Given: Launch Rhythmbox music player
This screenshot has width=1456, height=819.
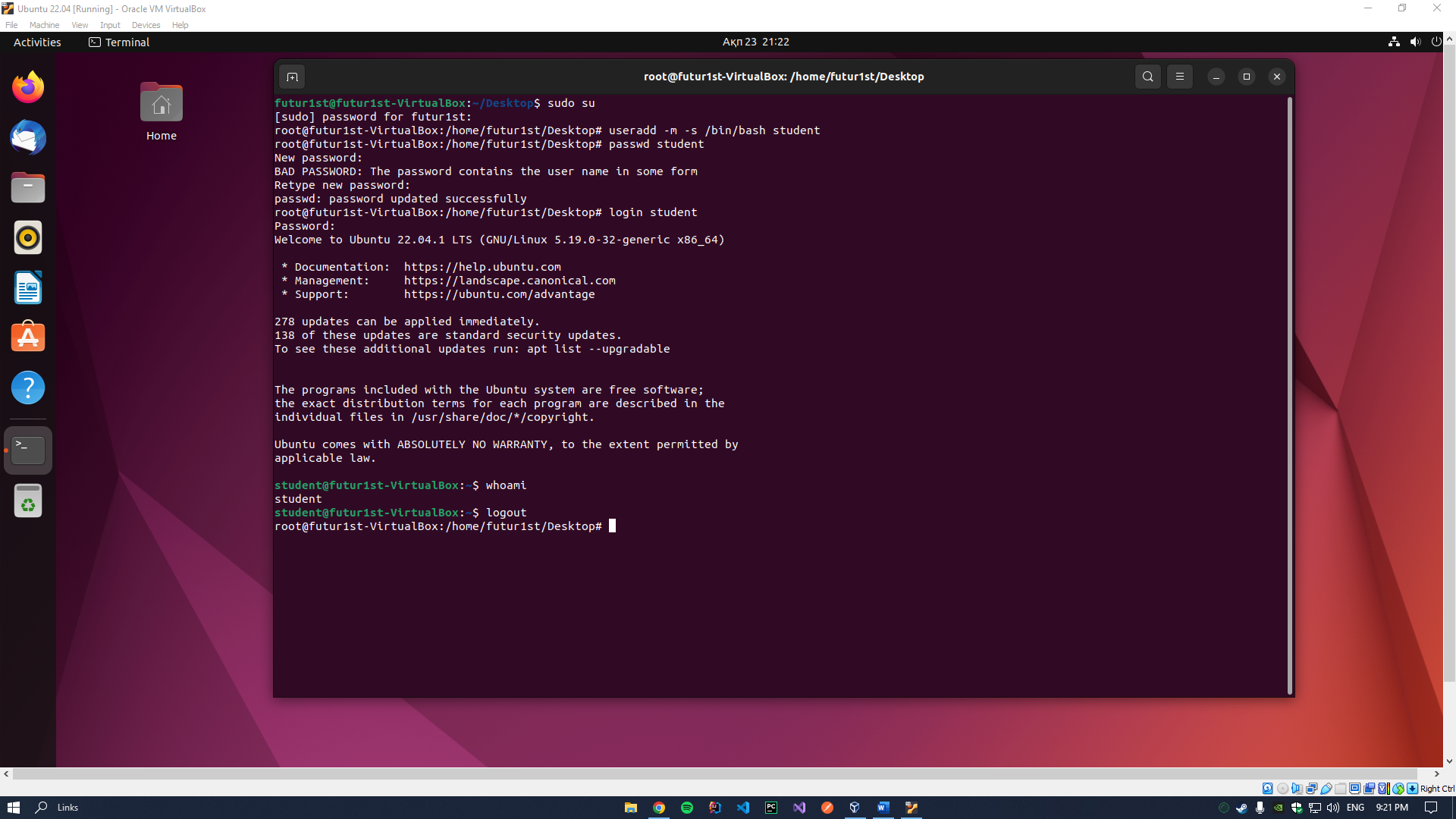Looking at the screenshot, I should (x=28, y=237).
